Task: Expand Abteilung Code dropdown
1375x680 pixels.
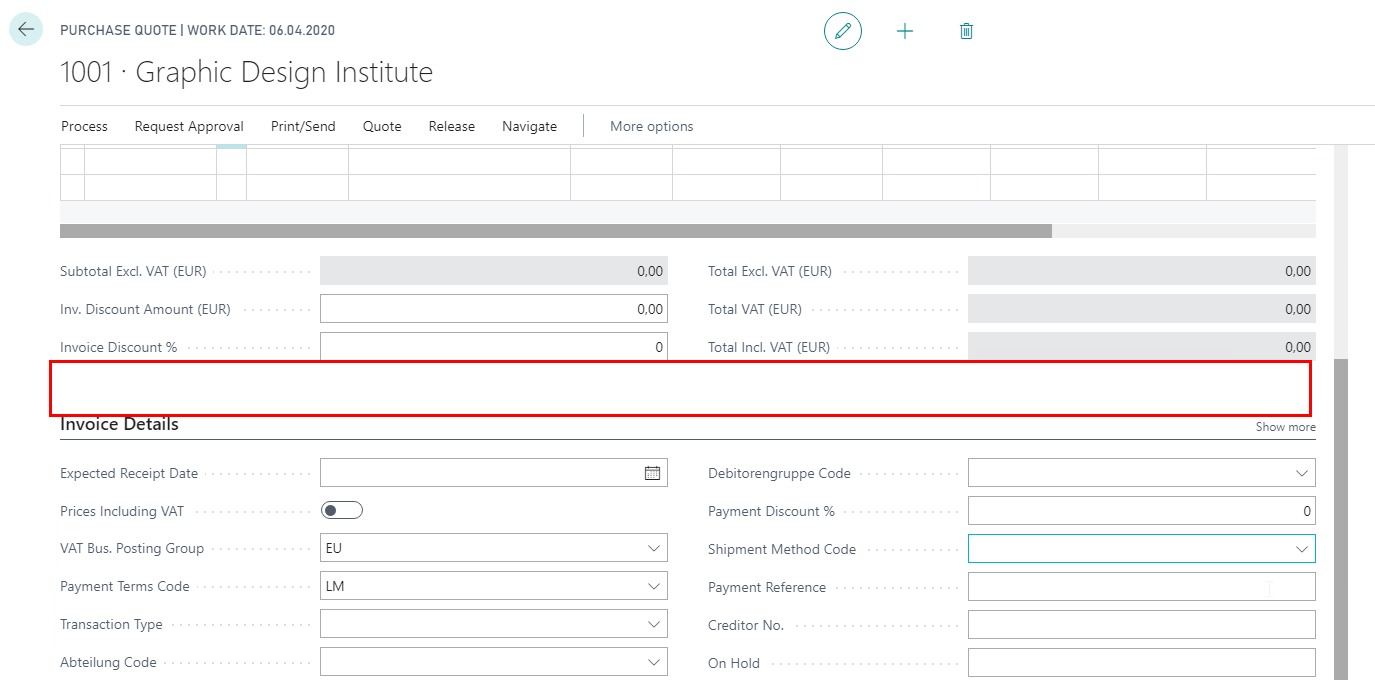Action: 654,663
